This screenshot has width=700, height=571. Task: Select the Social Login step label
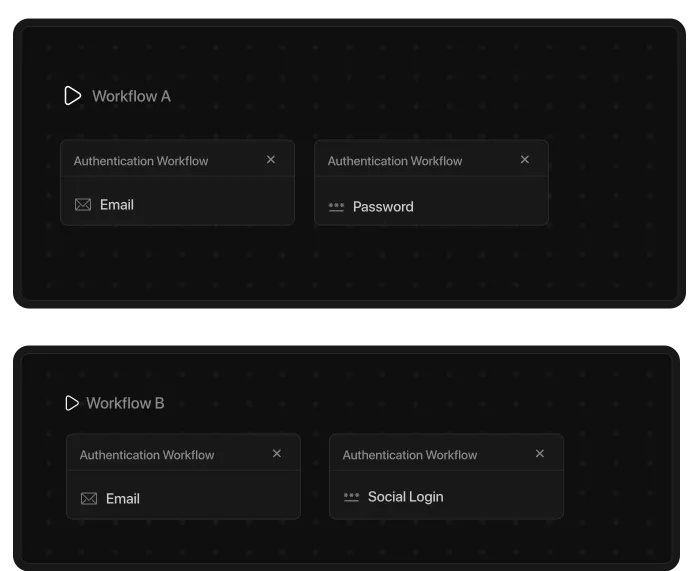405,497
